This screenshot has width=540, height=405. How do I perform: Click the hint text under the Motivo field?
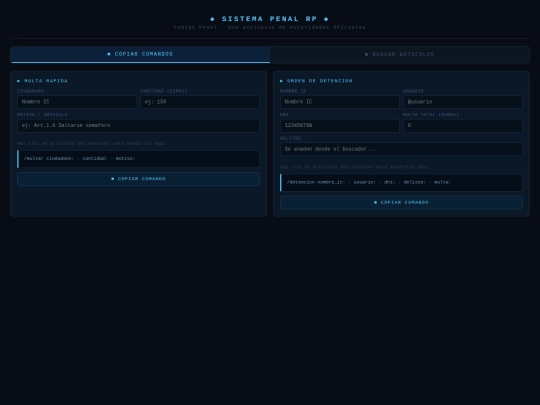(x=91, y=143)
